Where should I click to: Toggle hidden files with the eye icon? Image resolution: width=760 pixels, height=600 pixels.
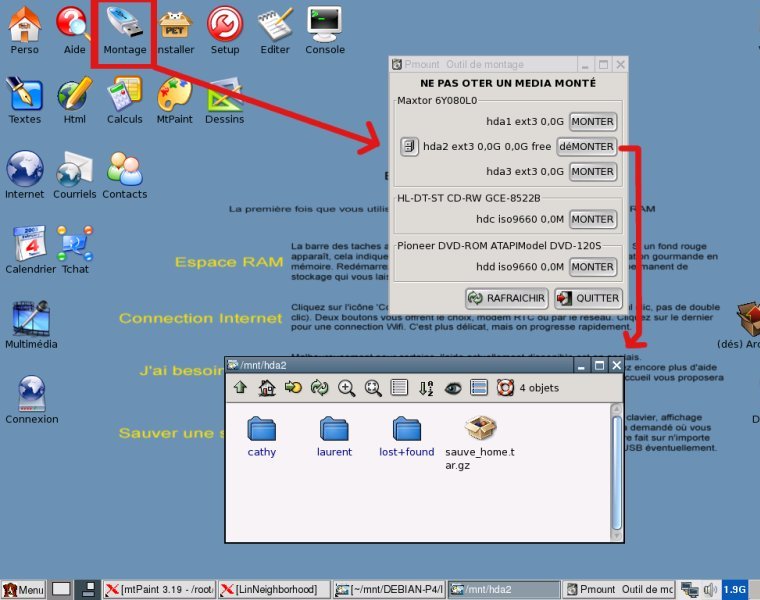453,388
